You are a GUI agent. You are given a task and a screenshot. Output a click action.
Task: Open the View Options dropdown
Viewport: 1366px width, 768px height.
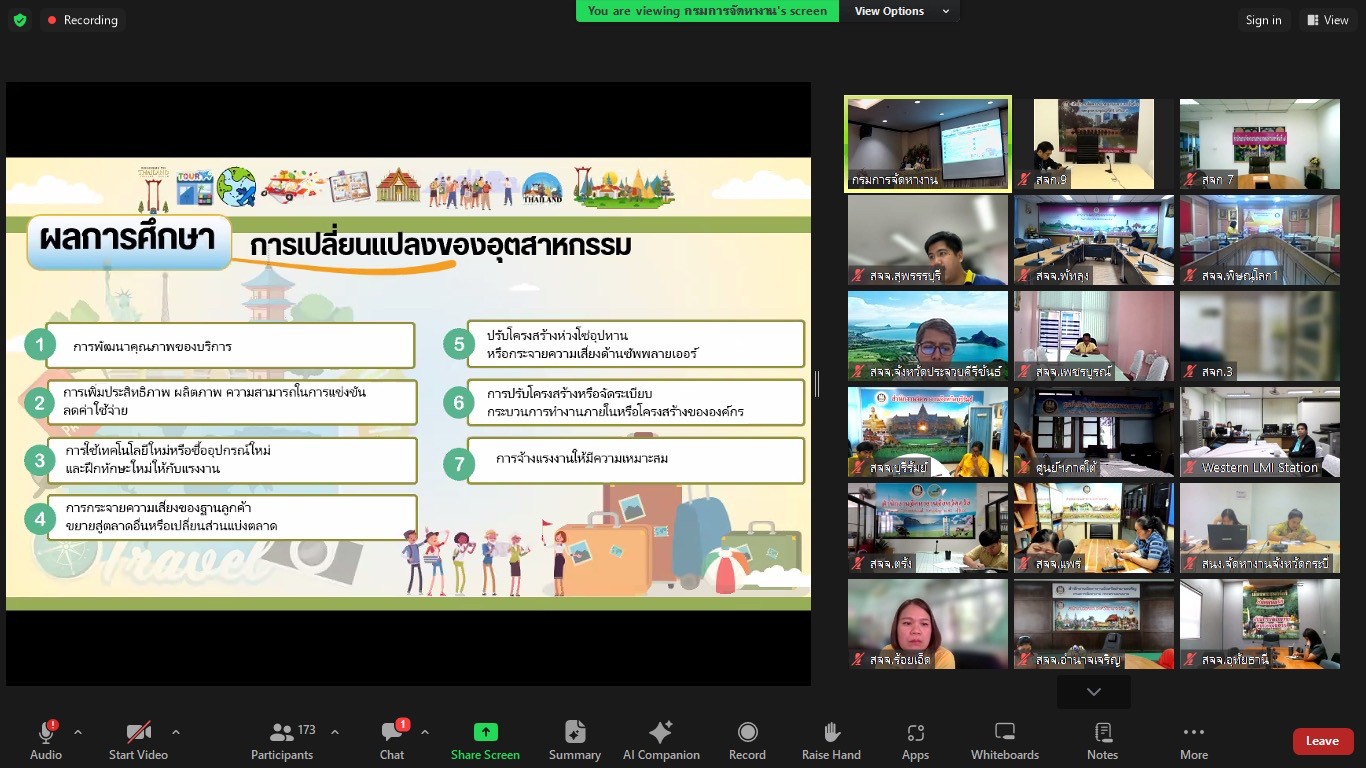coord(902,11)
